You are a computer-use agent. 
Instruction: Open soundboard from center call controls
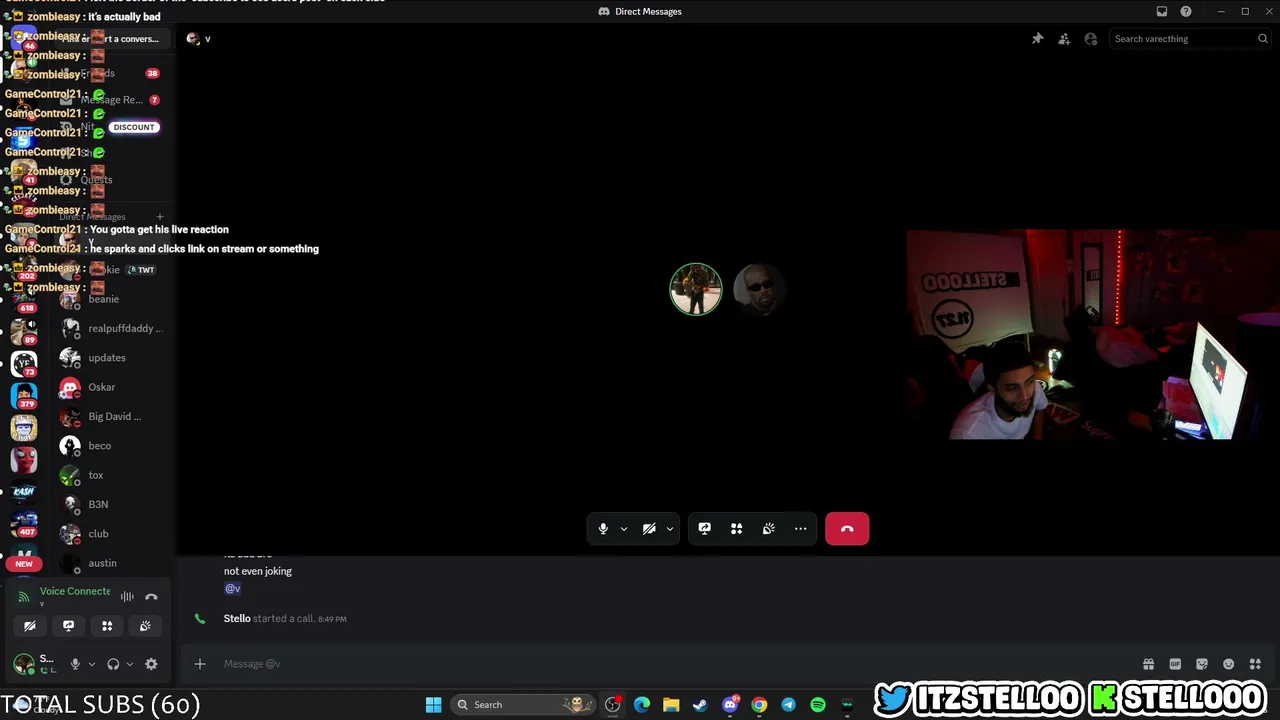[769, 529]
